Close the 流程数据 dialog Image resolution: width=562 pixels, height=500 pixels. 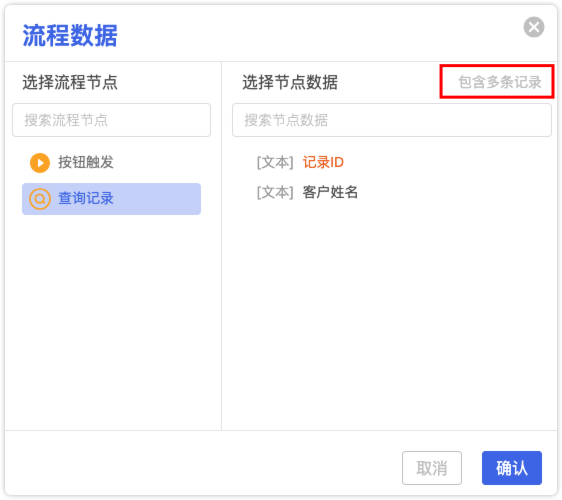pos(534,27)
